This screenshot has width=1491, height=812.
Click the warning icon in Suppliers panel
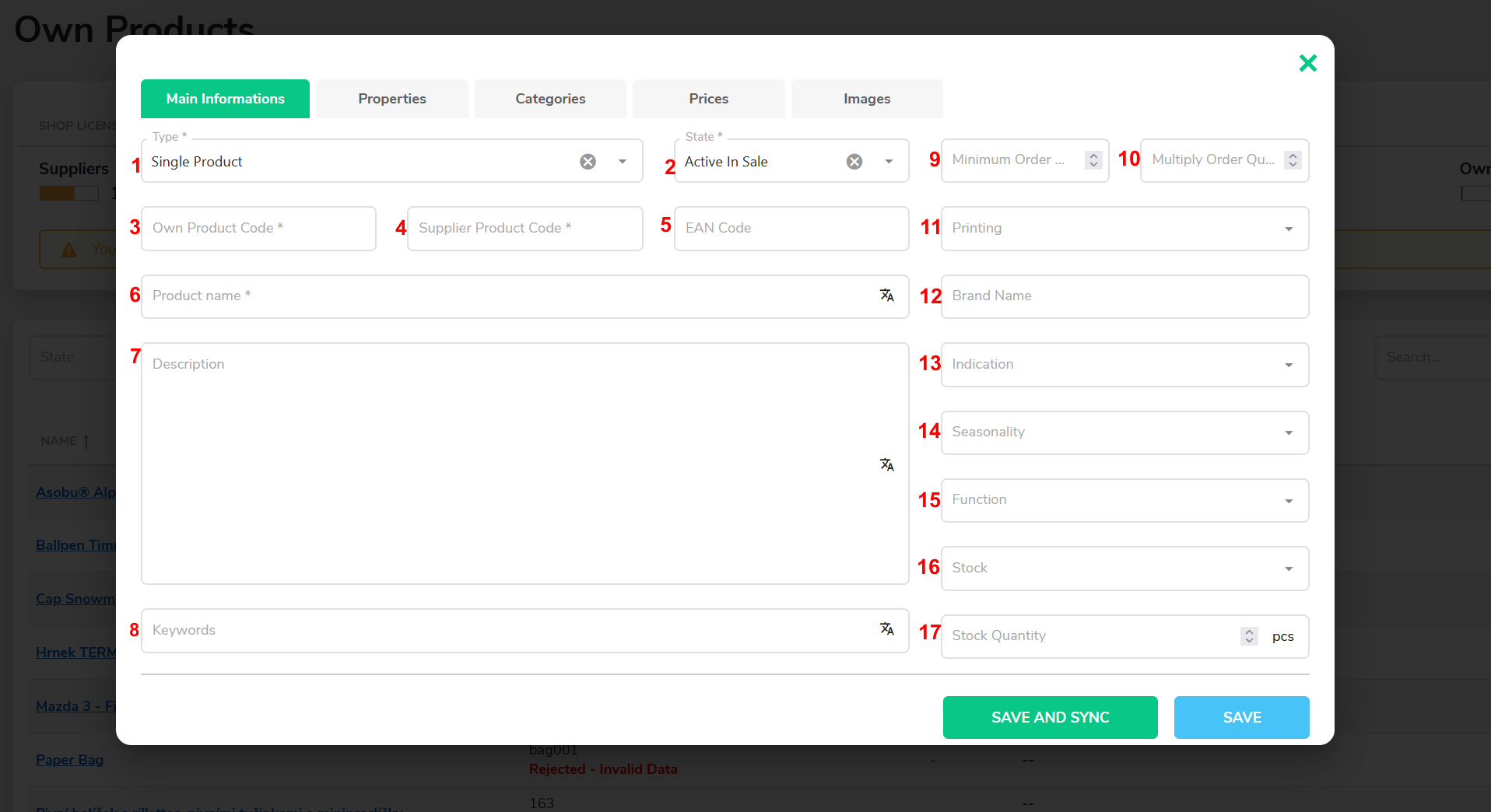coord(69,249)
